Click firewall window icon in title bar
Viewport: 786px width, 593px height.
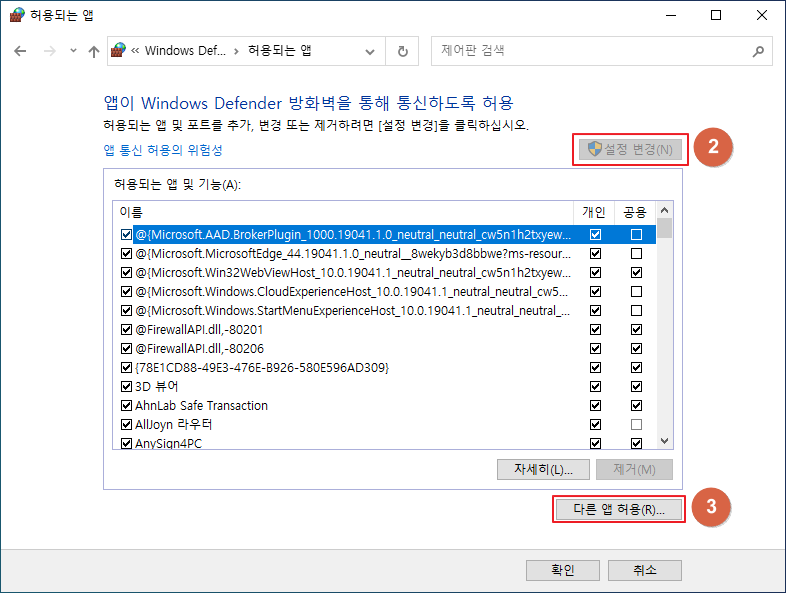(17, 15)
